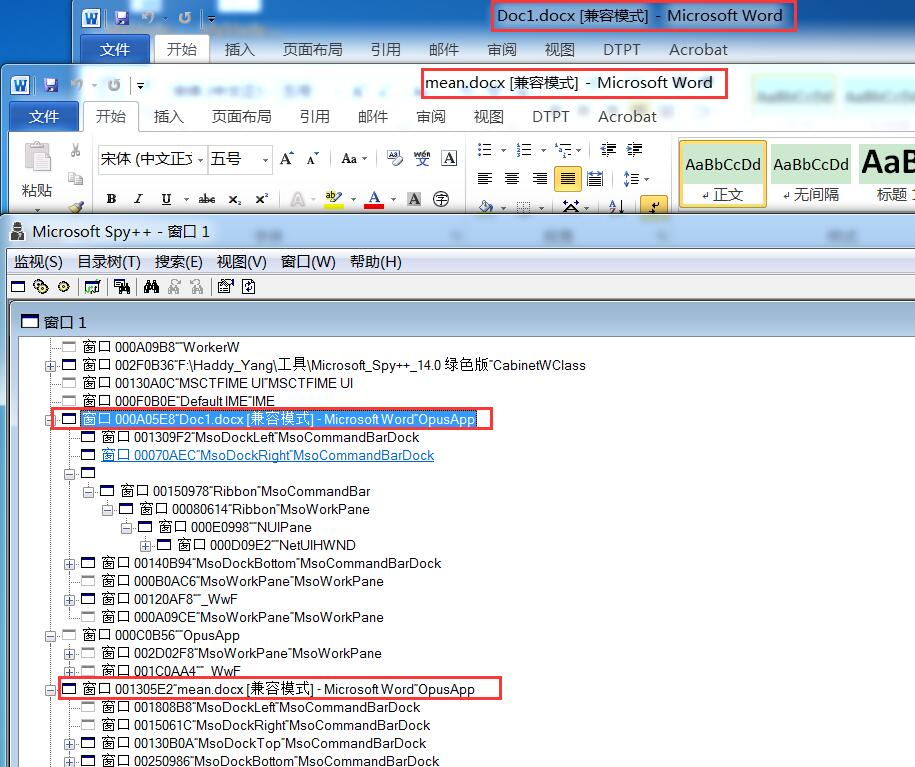Toggle the highlighted Justify alignment button
This screenshot has width=915, height=767.
[568, 179]
